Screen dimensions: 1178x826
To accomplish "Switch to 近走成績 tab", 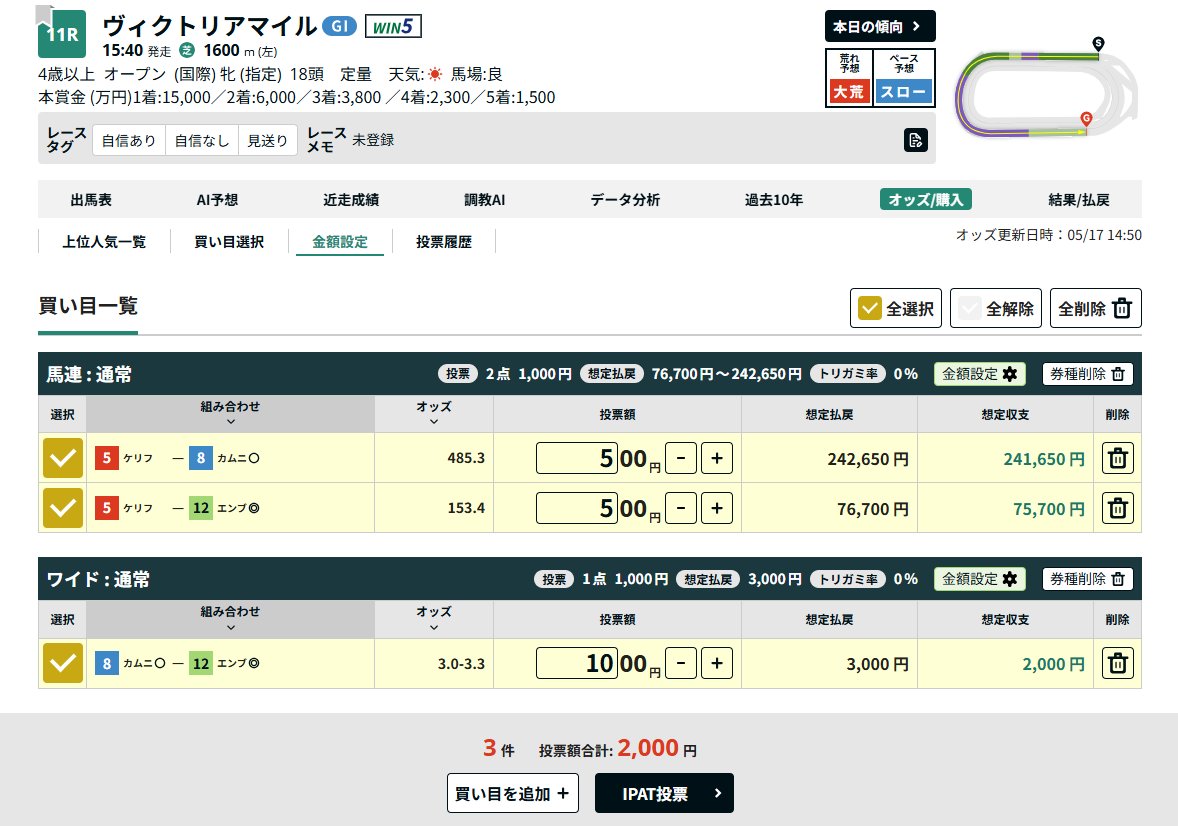I will (x=351, y=200).
